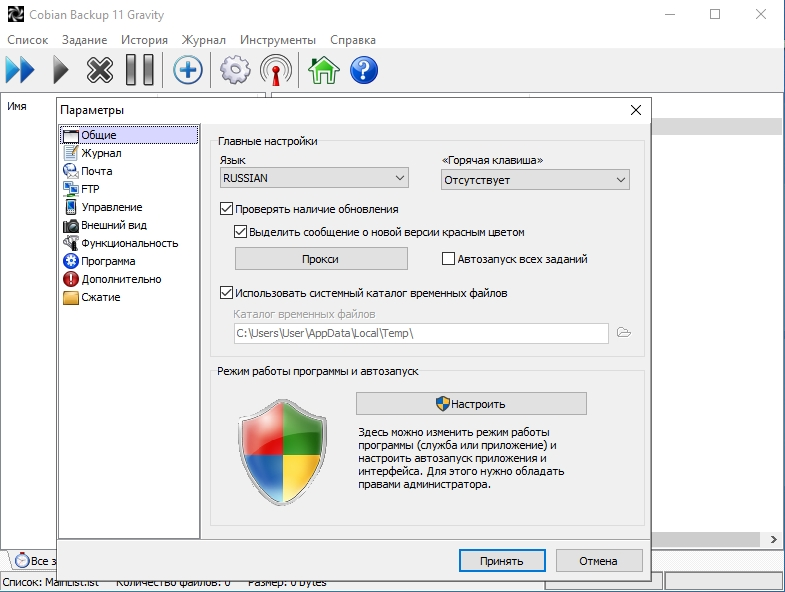
Task: Abort backup with the X toolbar icon
Action: [100, 70]
